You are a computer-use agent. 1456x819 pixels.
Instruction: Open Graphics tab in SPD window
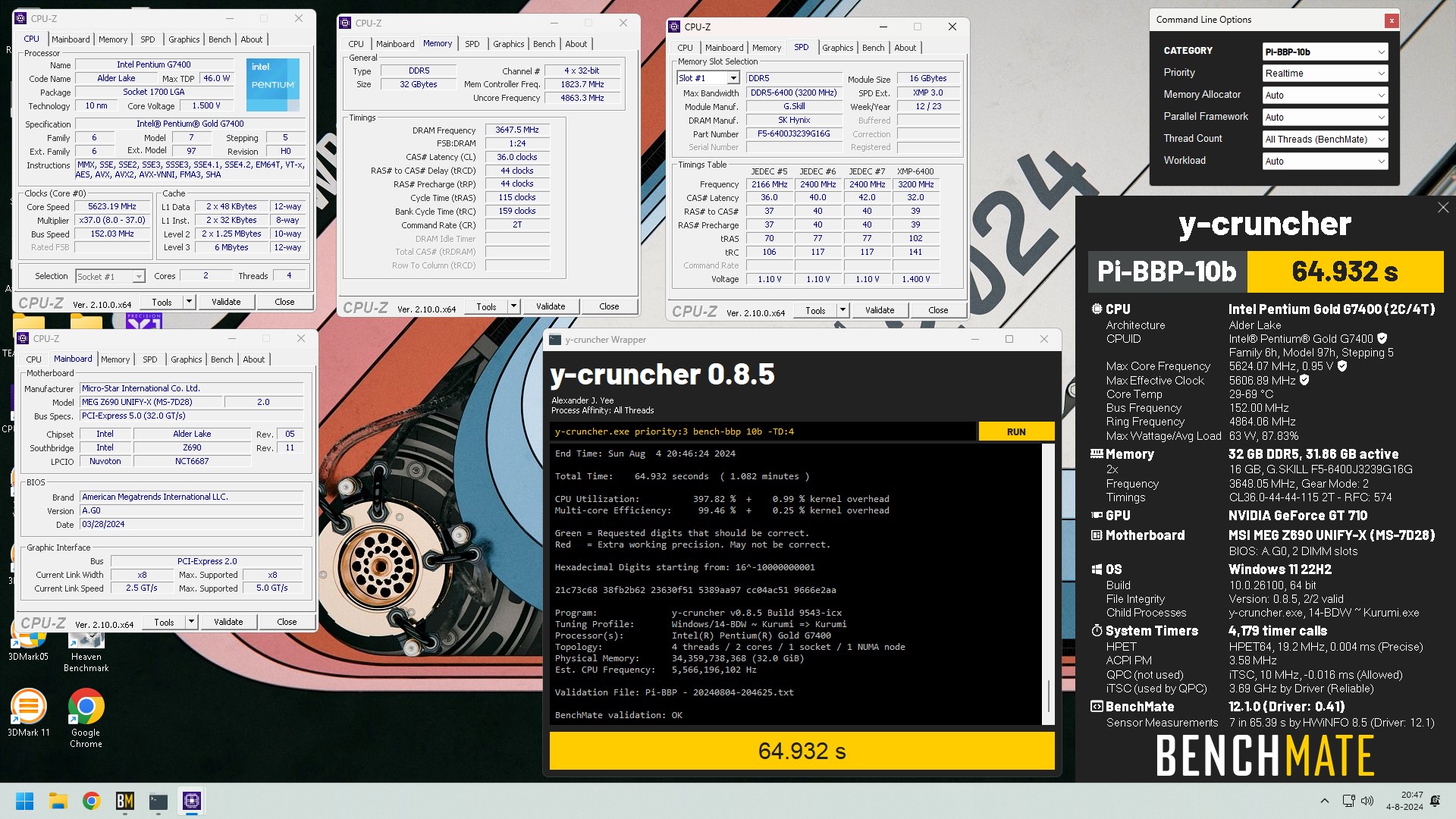(x=837, y=48)
